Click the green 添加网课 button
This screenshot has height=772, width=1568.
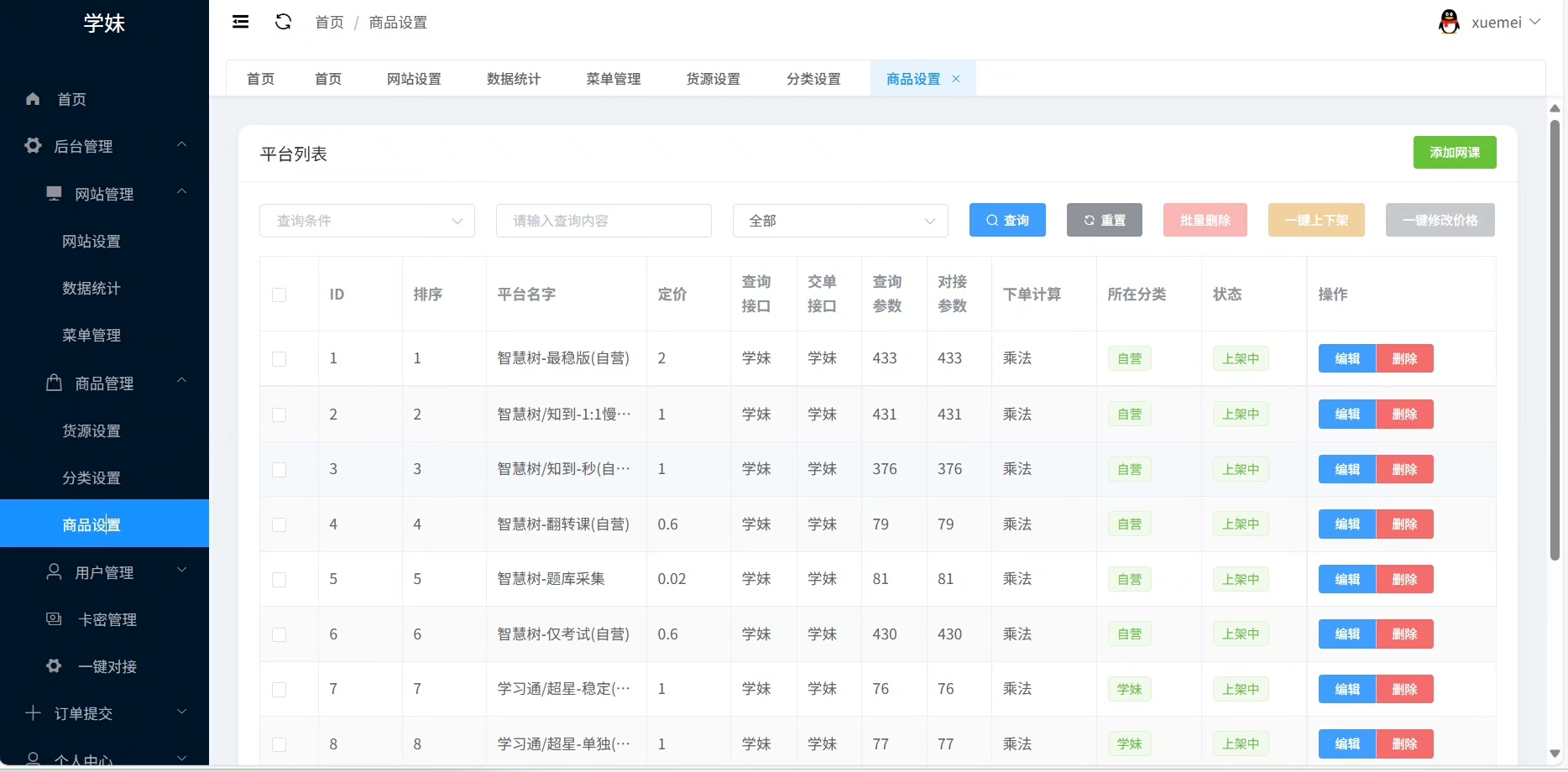pos(1455,153)
